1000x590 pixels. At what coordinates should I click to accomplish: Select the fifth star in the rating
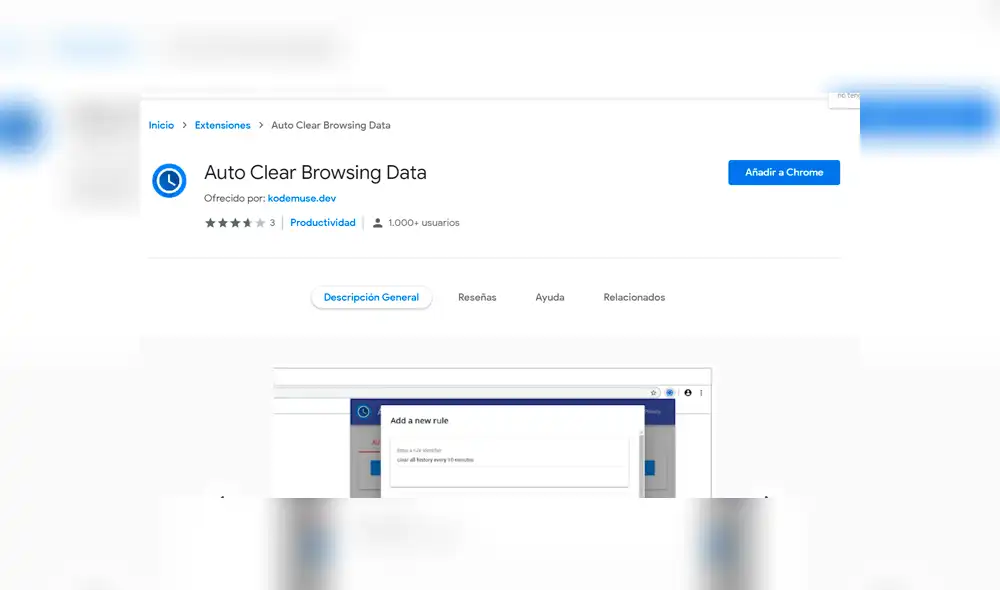click(258, 223)
